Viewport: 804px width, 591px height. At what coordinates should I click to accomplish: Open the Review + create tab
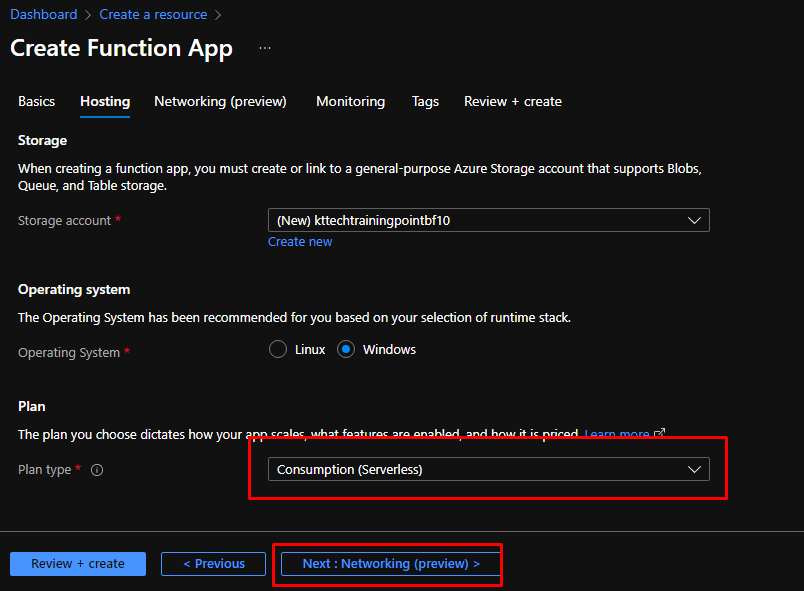(512, 102)
